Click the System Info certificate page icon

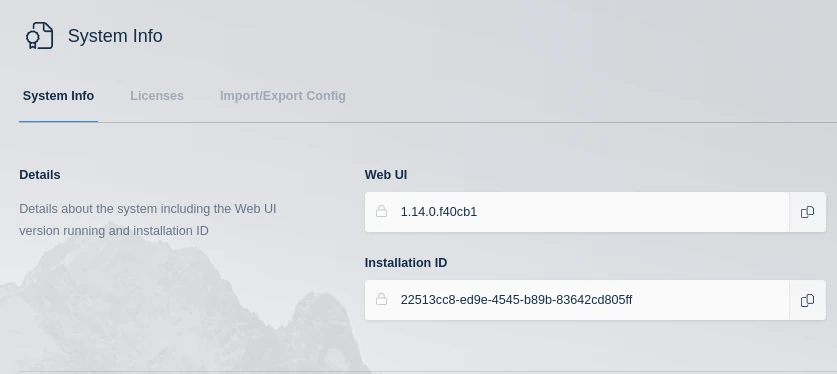40,36
